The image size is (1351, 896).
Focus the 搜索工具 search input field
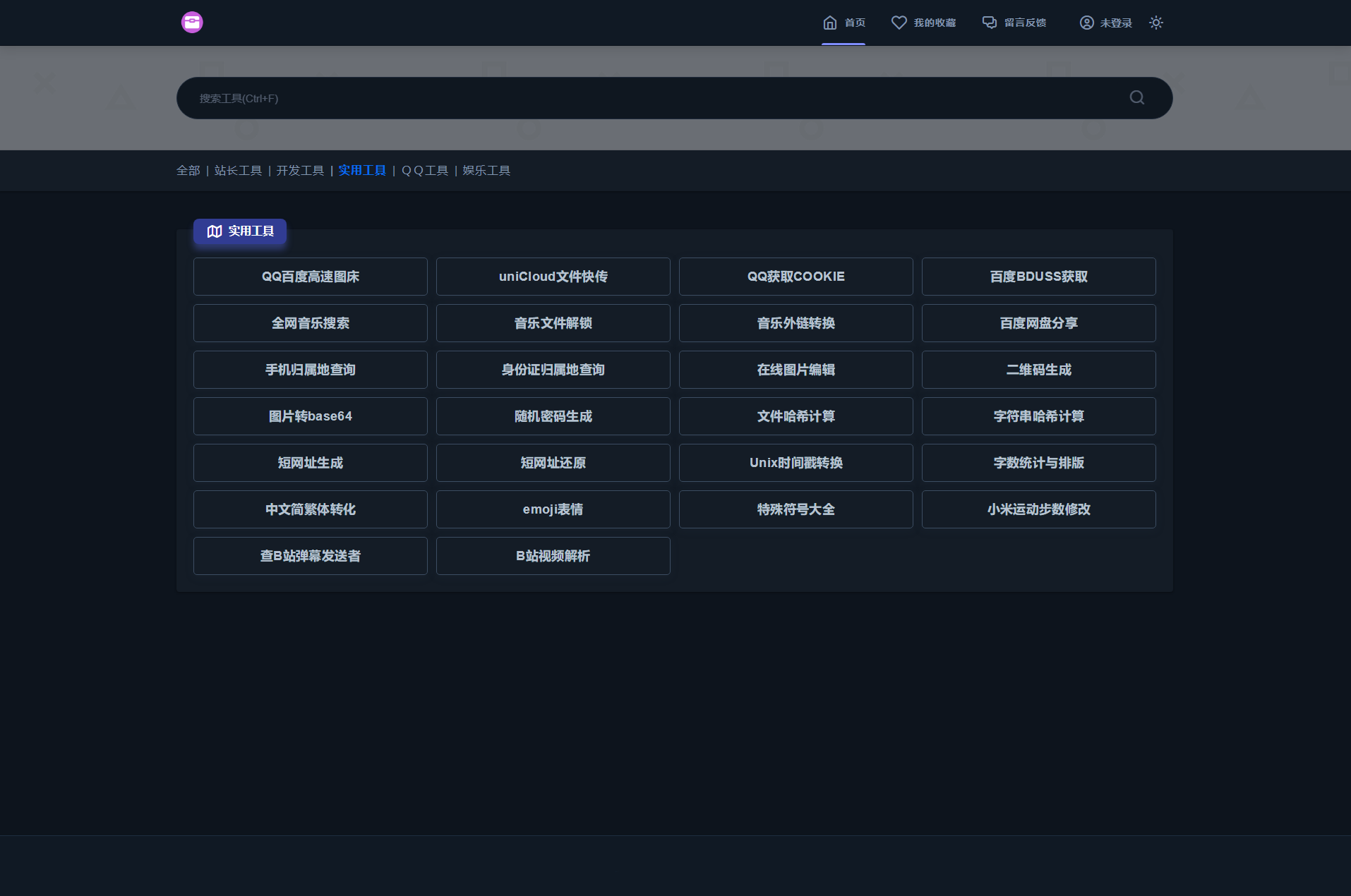[x=635, y=98]
